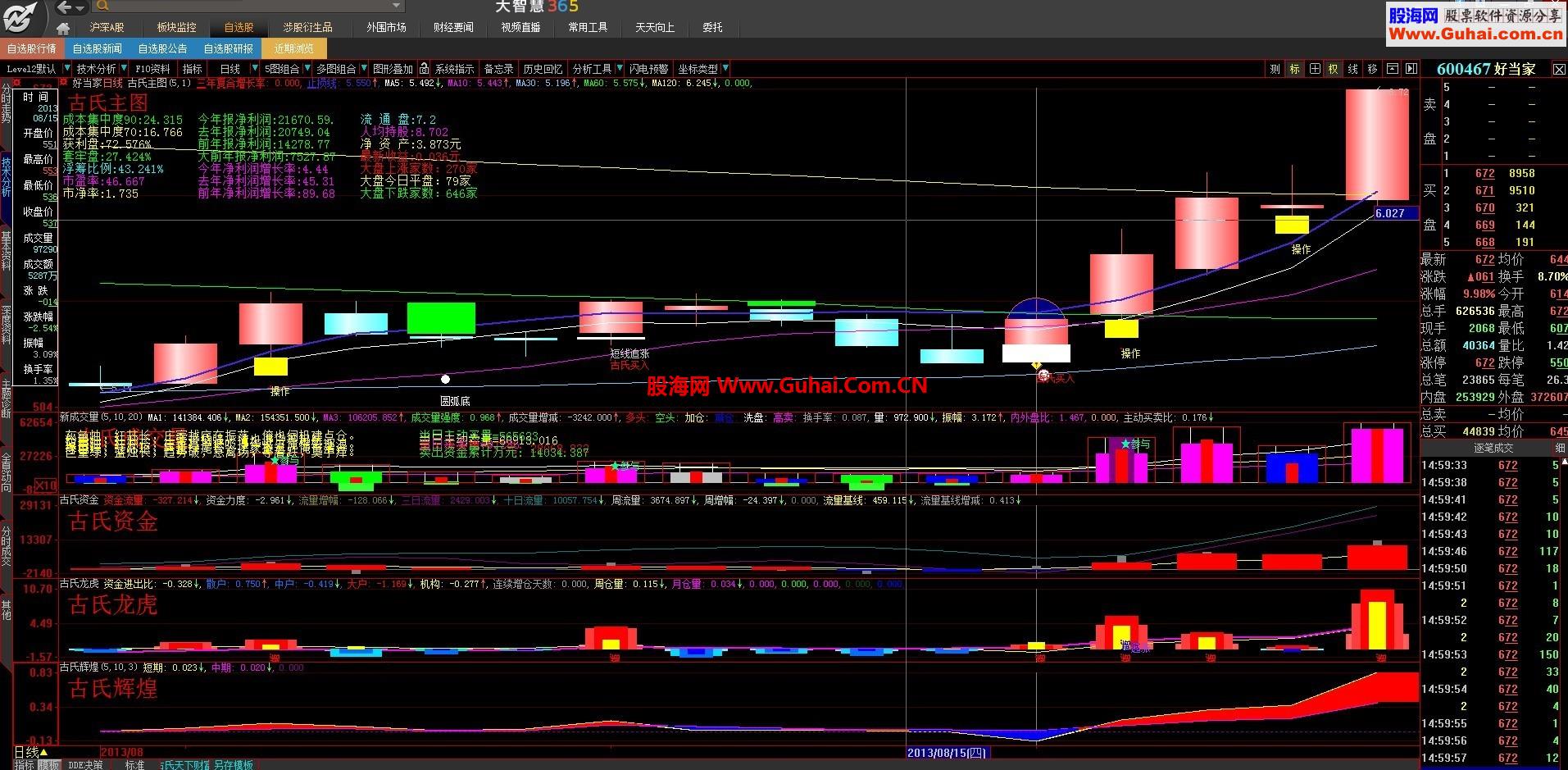Select the 线 line drawing icon
1568x770 pixels.
click(x=1353, y=69)
